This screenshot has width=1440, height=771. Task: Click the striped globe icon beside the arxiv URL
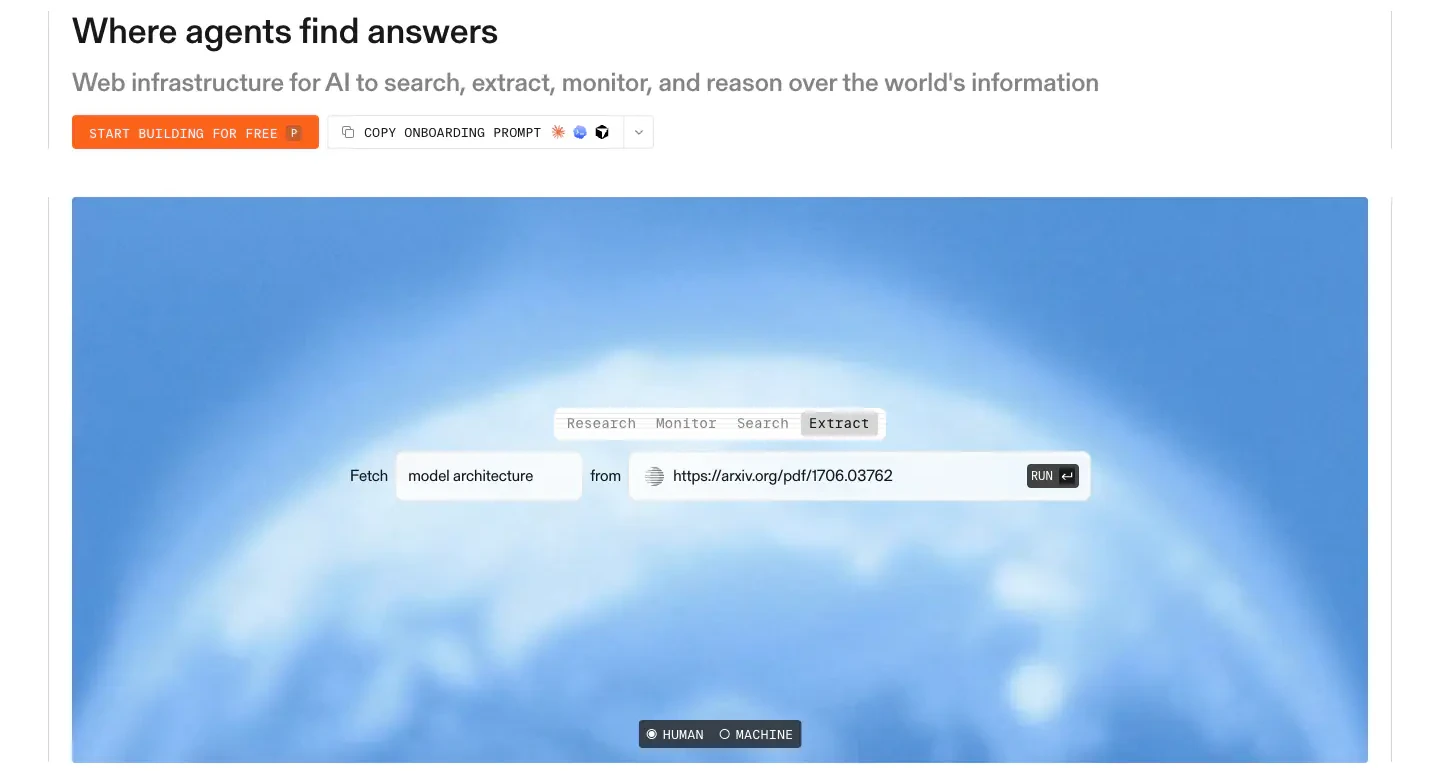click(x=654, y=476)
